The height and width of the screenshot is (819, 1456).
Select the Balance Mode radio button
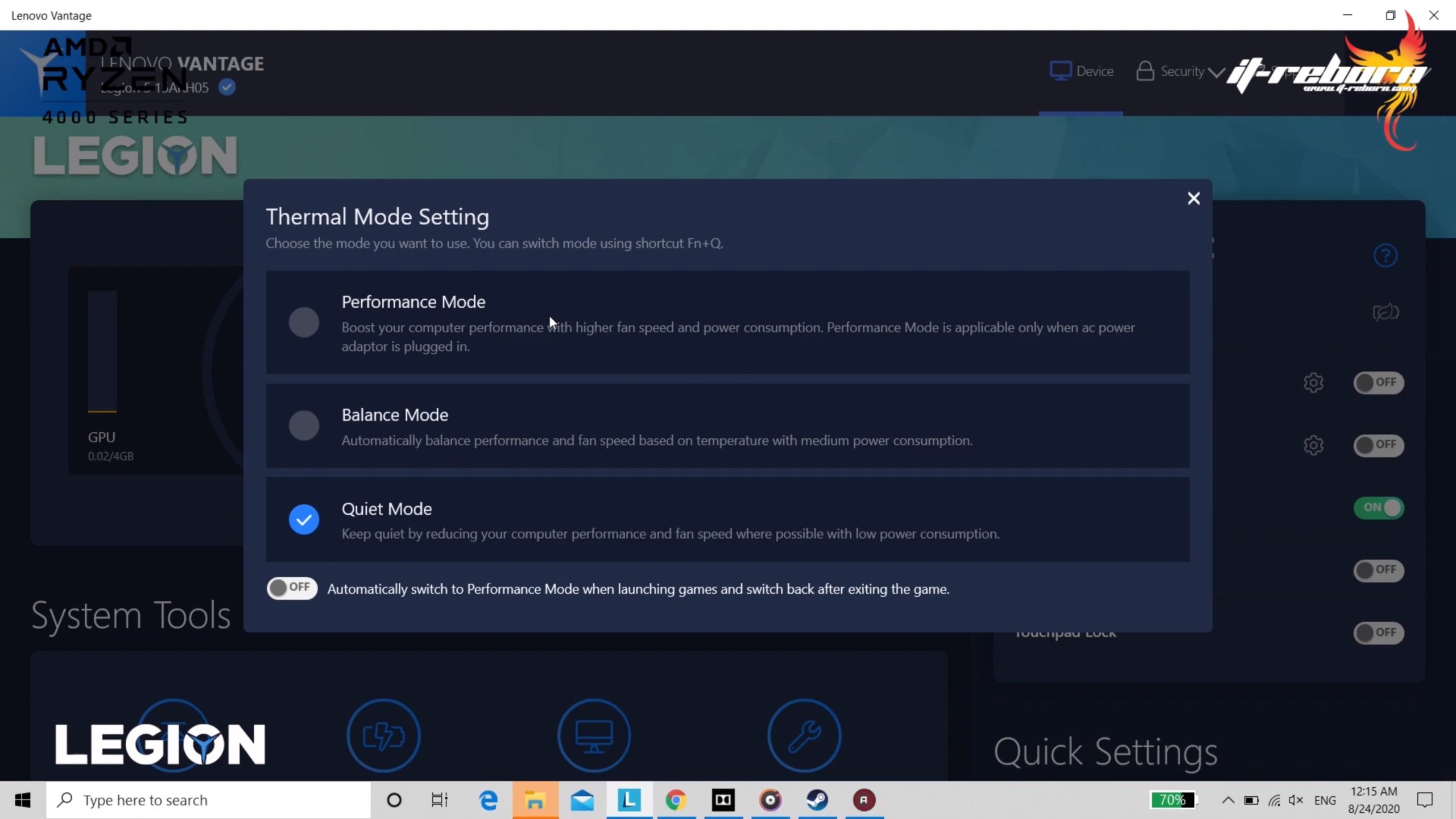pyautogui.click(x=304, y=425)
